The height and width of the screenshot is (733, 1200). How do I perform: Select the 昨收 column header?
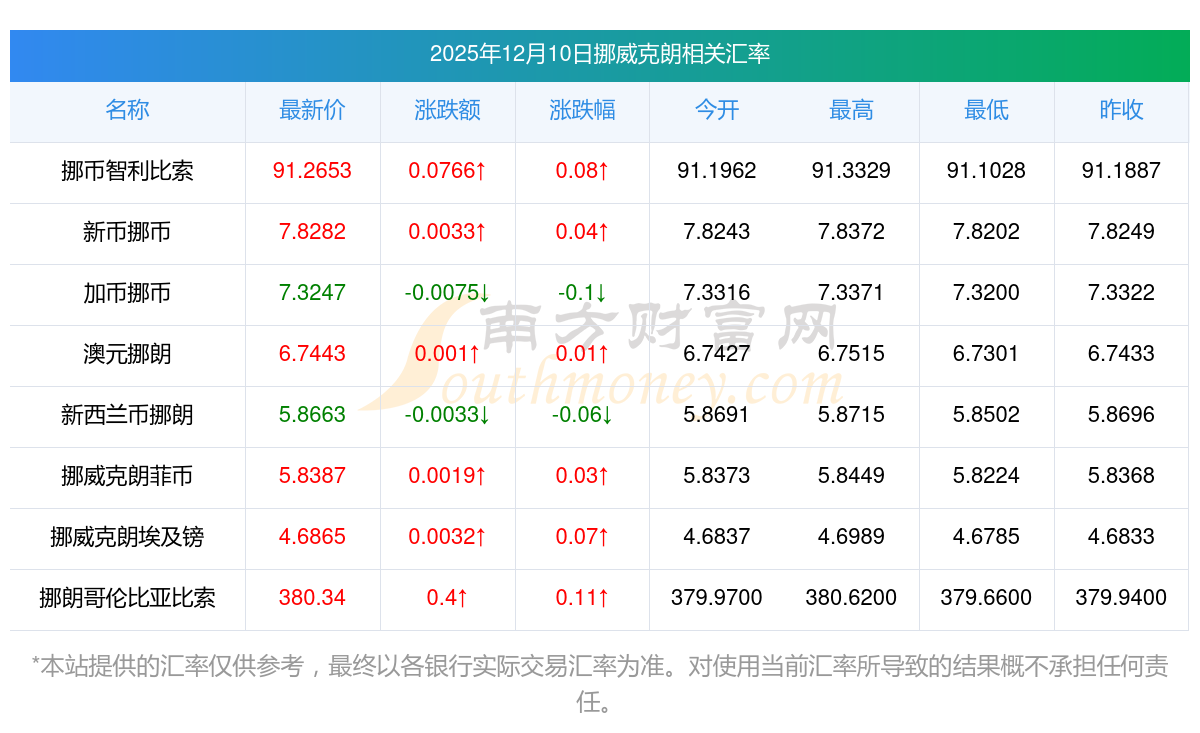click(x=1121, y=111)
